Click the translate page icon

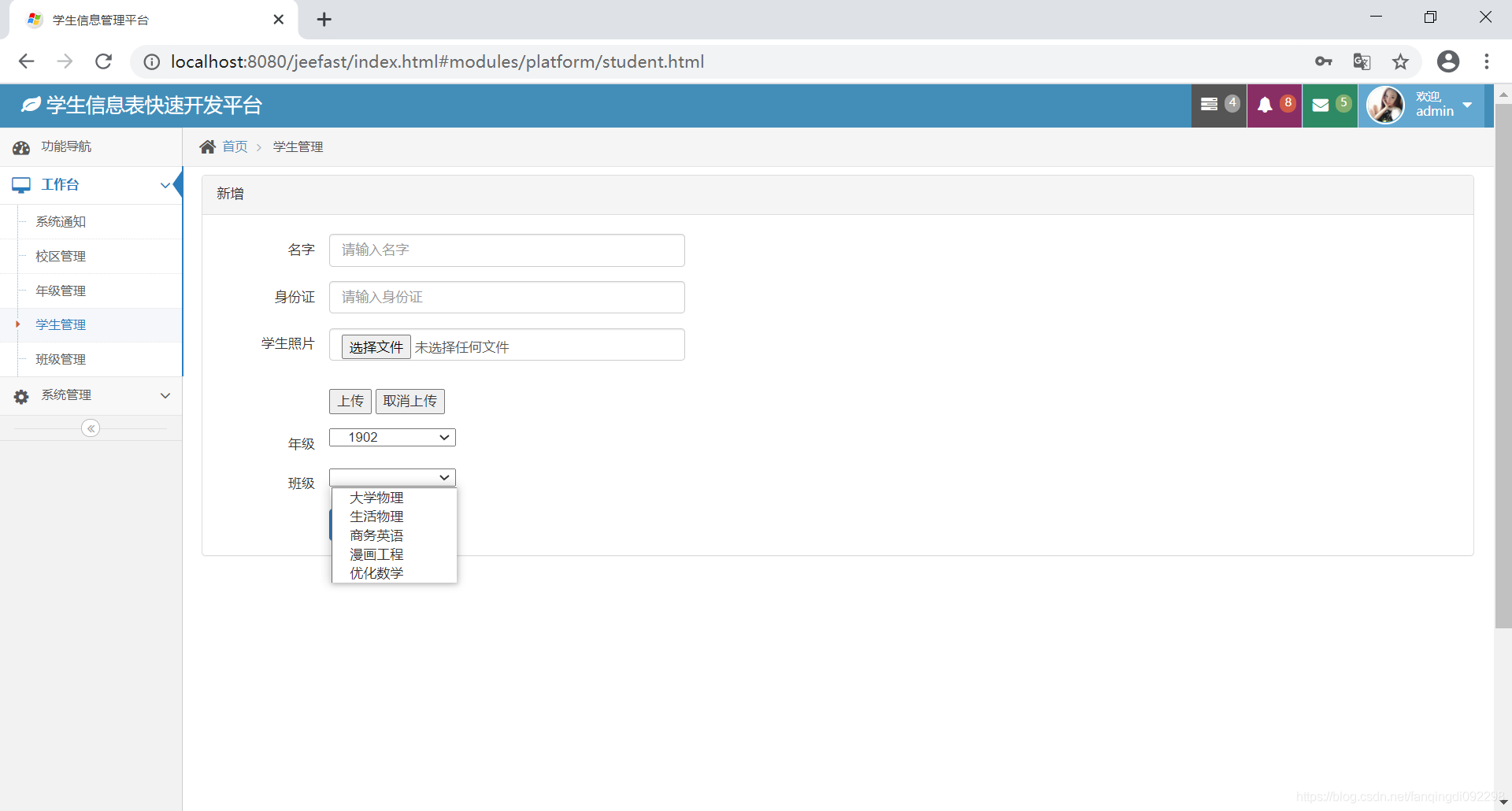coord(1362,61)
